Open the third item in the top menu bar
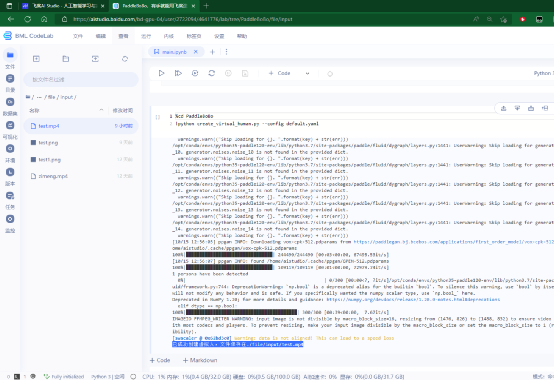The height and width of the screenshot is (380, 554). pyautogui.click(x=123, y=36)
